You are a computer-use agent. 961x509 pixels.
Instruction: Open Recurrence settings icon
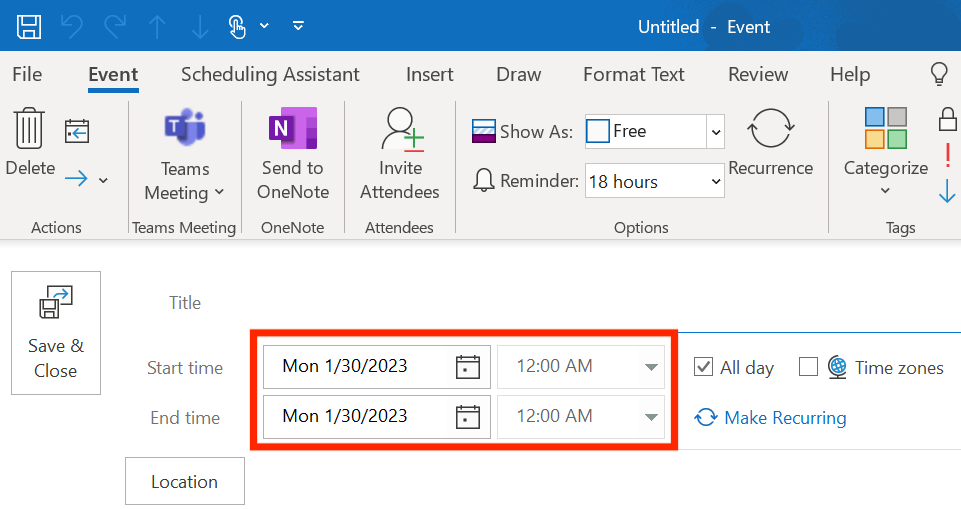[770, 128]
